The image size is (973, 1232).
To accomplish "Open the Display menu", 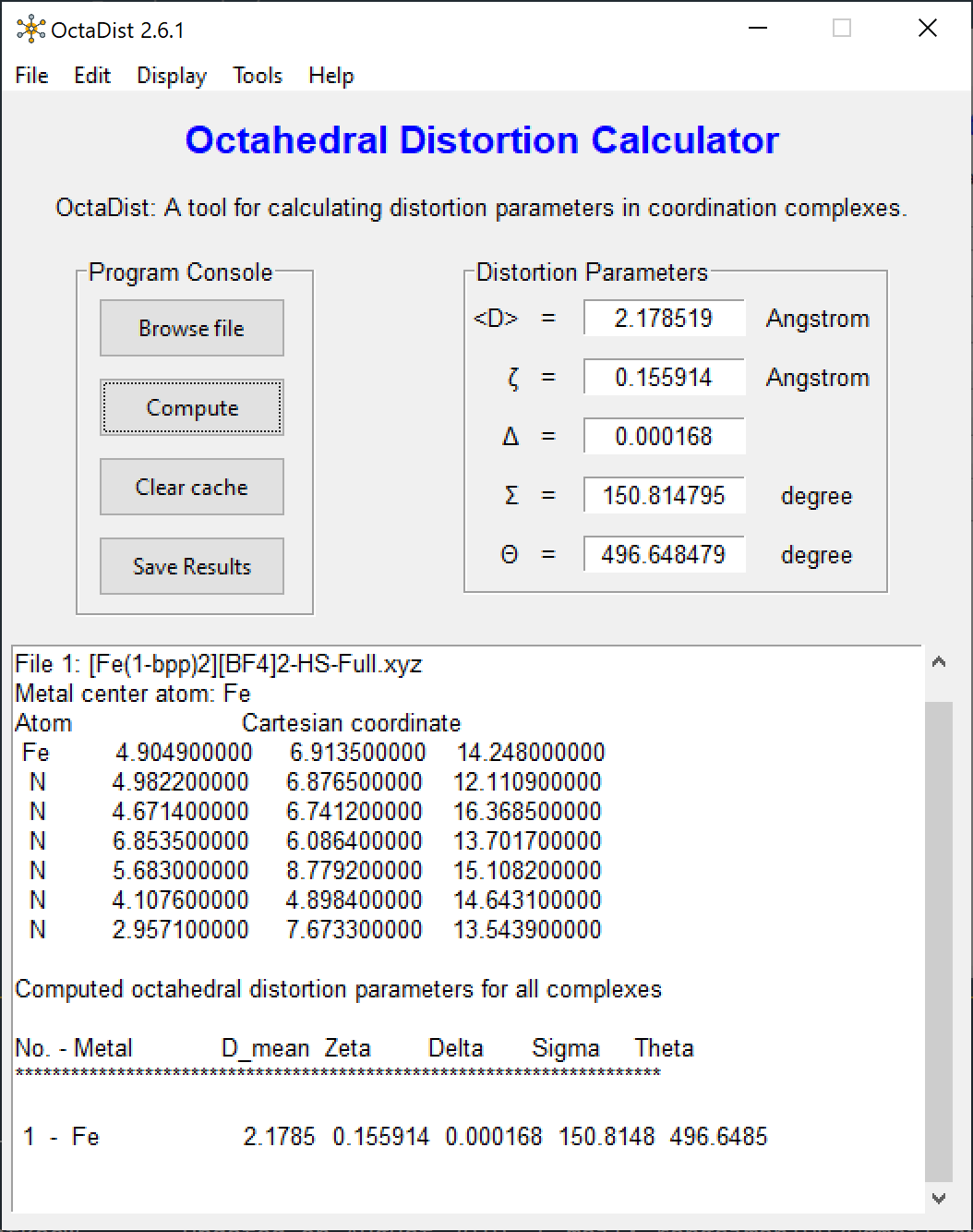I will pos(172,76).
